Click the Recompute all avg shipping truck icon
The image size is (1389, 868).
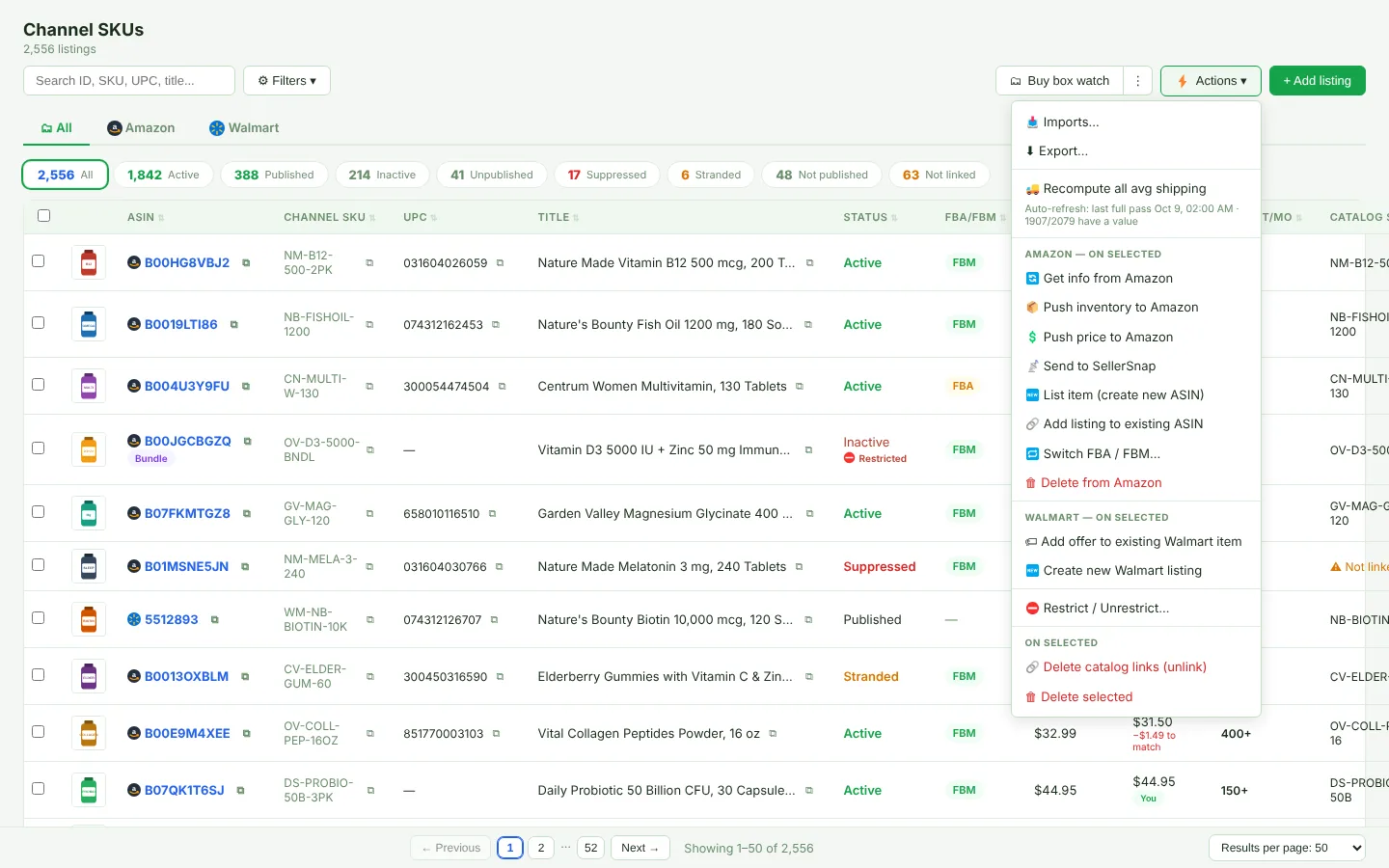[x=1032, y=189]
